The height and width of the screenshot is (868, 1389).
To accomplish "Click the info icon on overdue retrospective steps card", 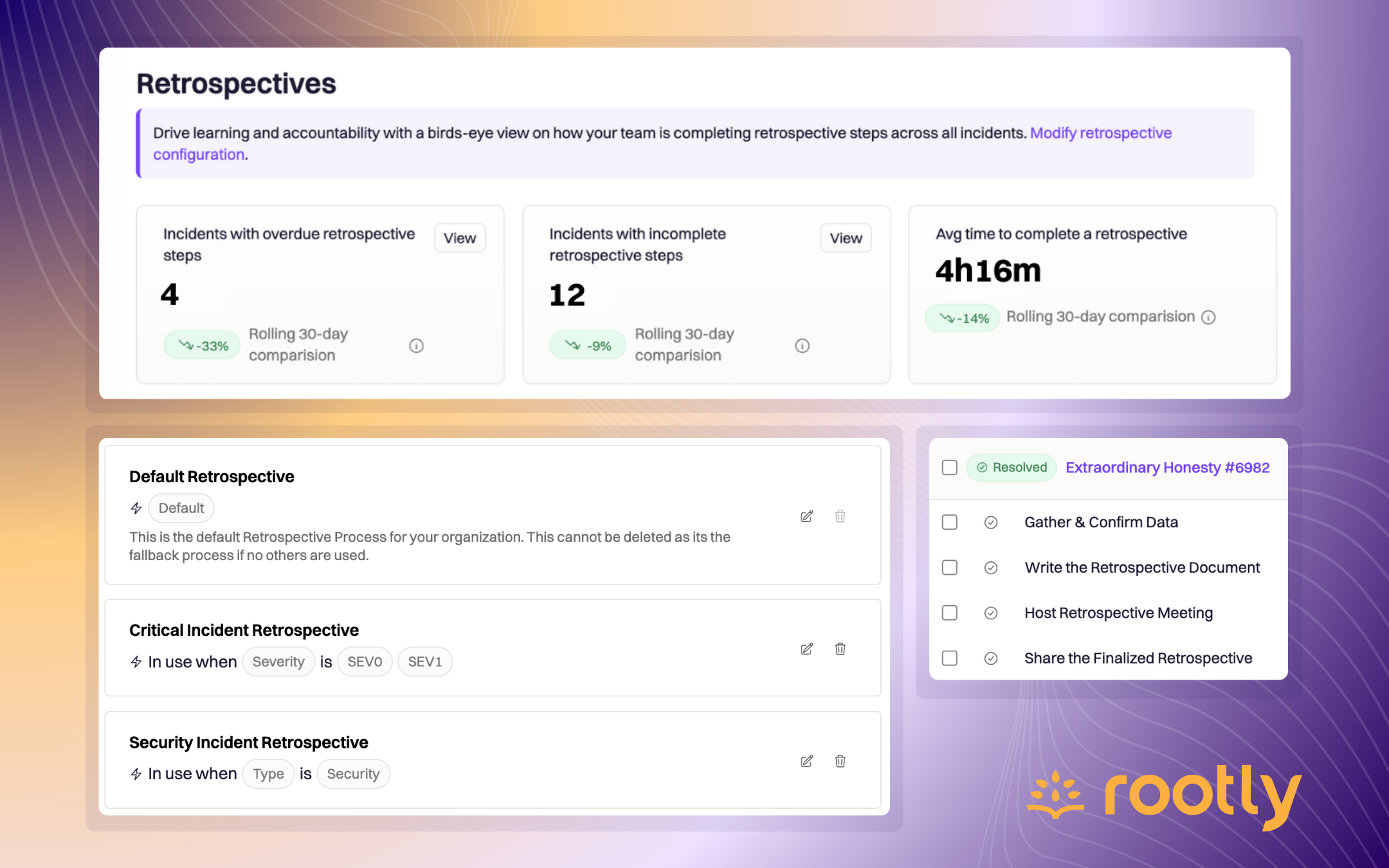I will coord(415,345).
